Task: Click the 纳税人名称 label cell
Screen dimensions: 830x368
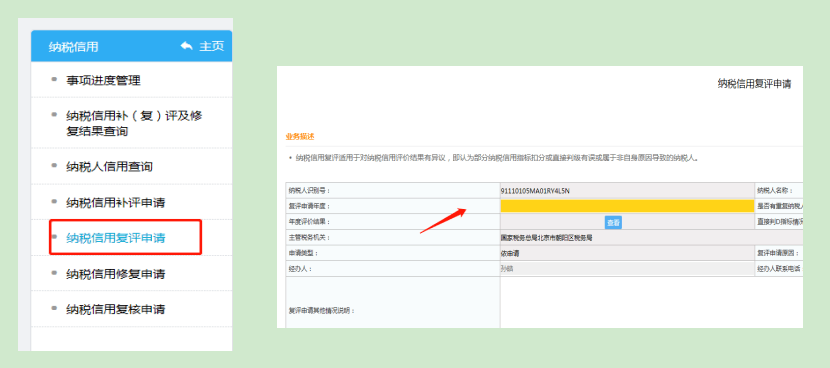Action: tap(779, 191)
